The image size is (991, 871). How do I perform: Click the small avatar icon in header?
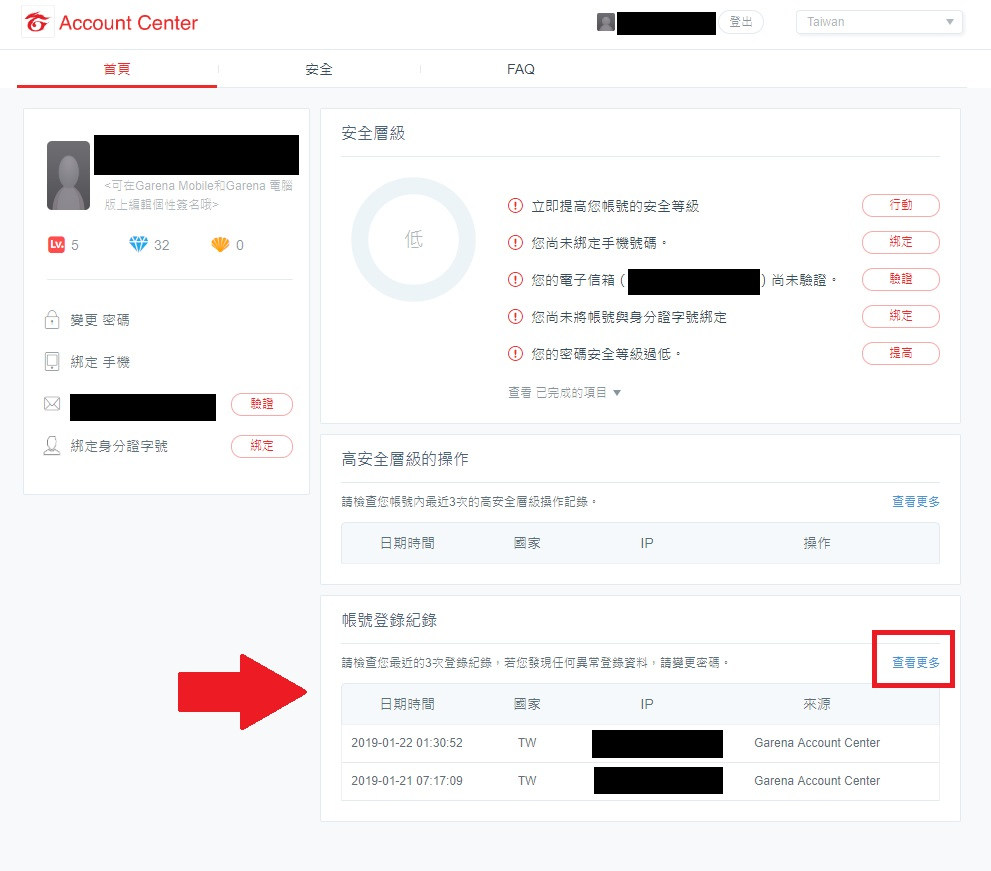[x=605, y=22]
